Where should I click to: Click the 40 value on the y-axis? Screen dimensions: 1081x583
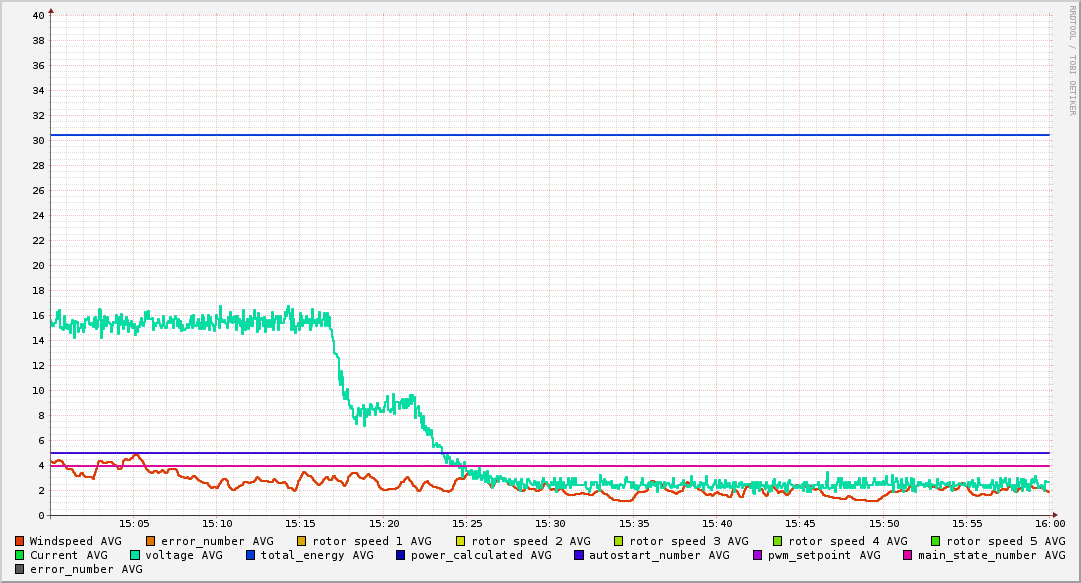37,15
